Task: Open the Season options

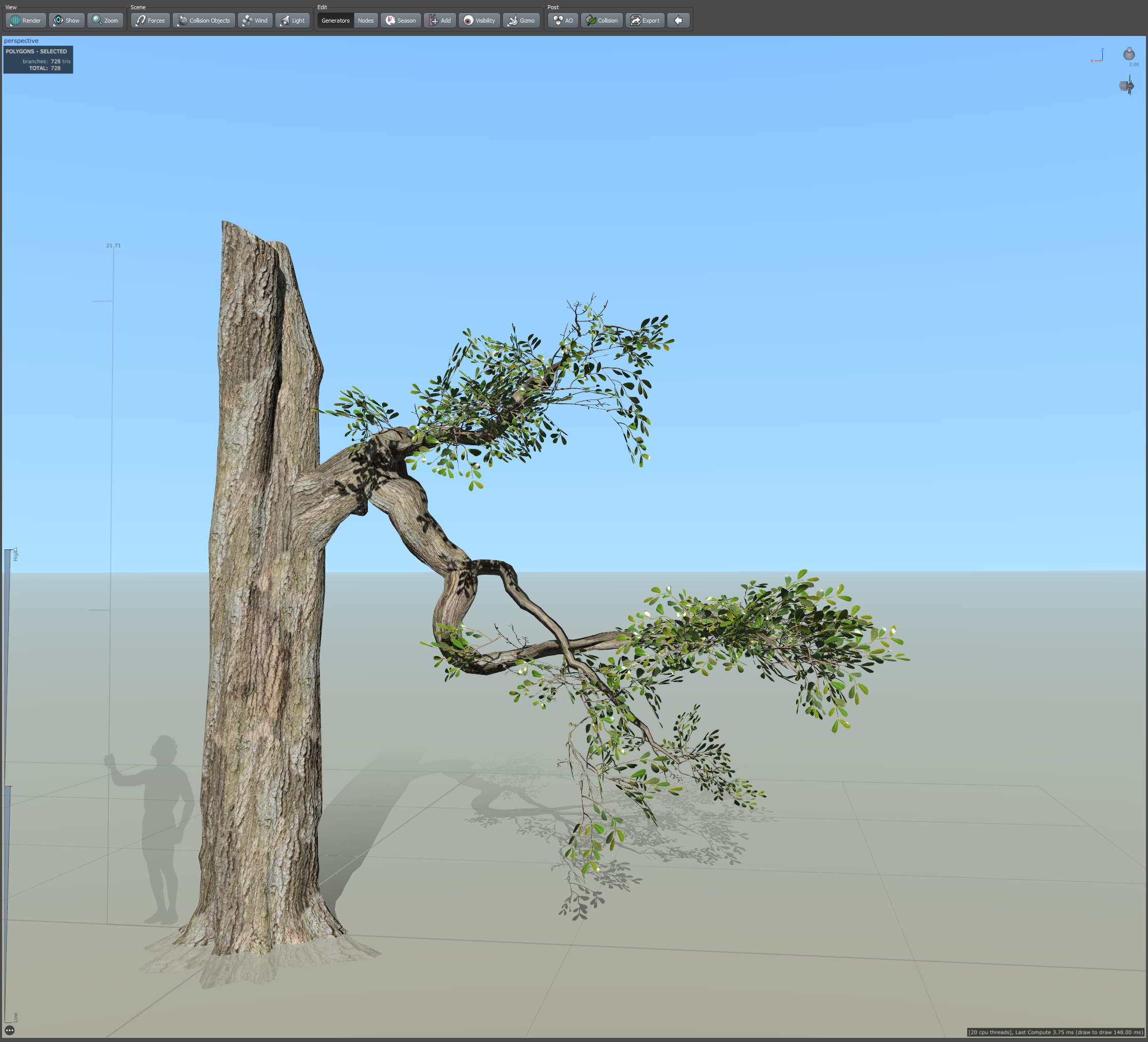Action: 400,21
